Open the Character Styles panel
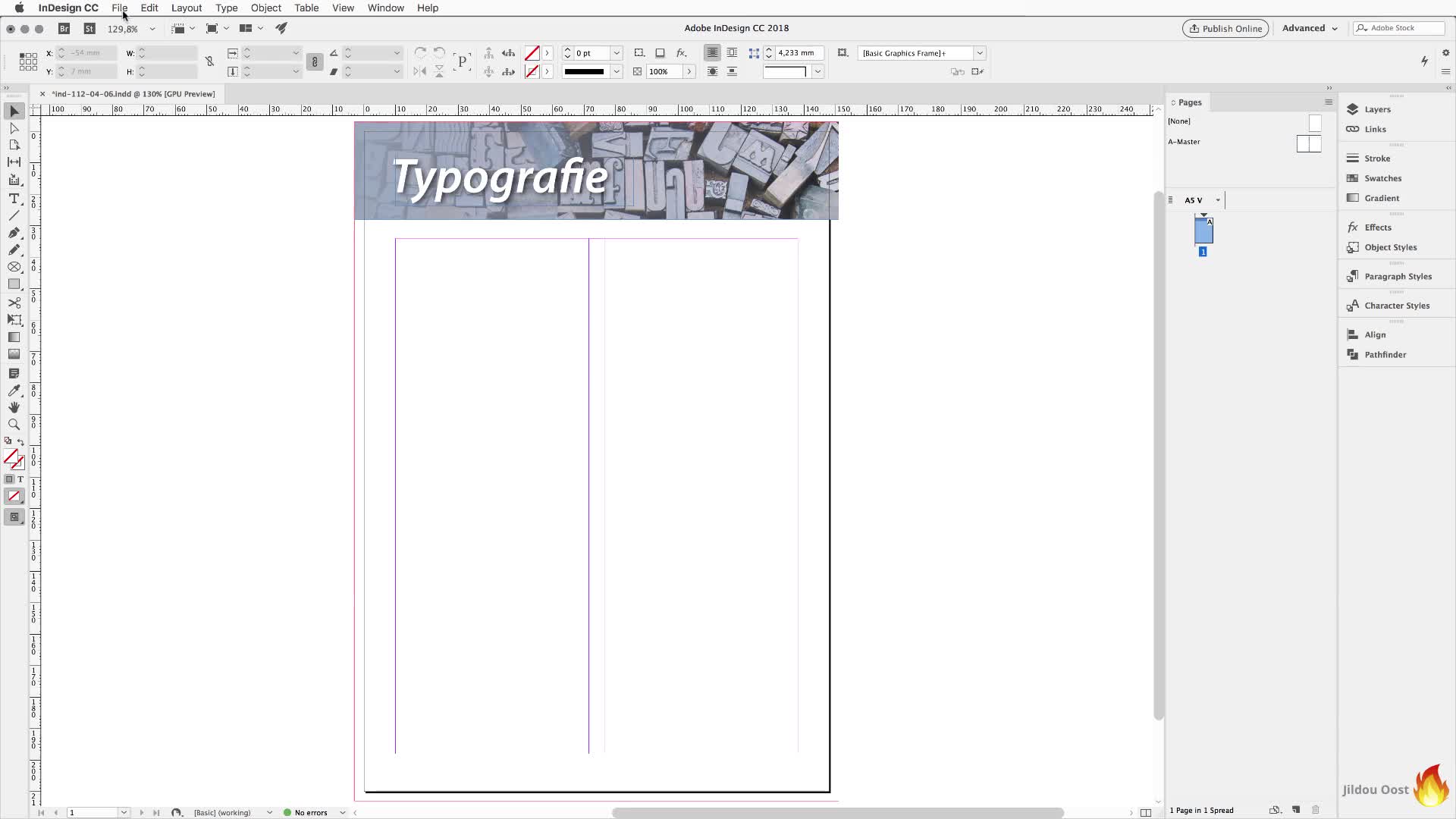 pos(1396,306)
